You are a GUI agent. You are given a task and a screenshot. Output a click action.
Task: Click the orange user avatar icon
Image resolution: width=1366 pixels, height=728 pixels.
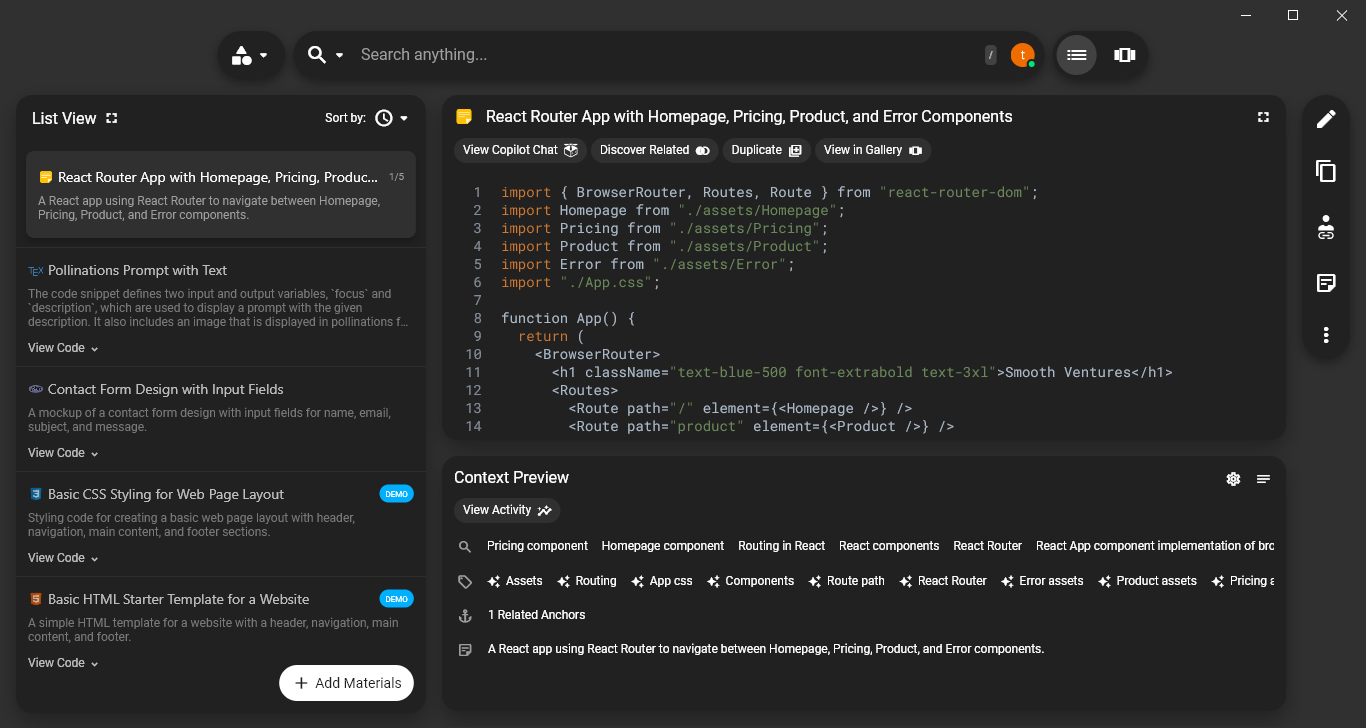point(1021,55)
